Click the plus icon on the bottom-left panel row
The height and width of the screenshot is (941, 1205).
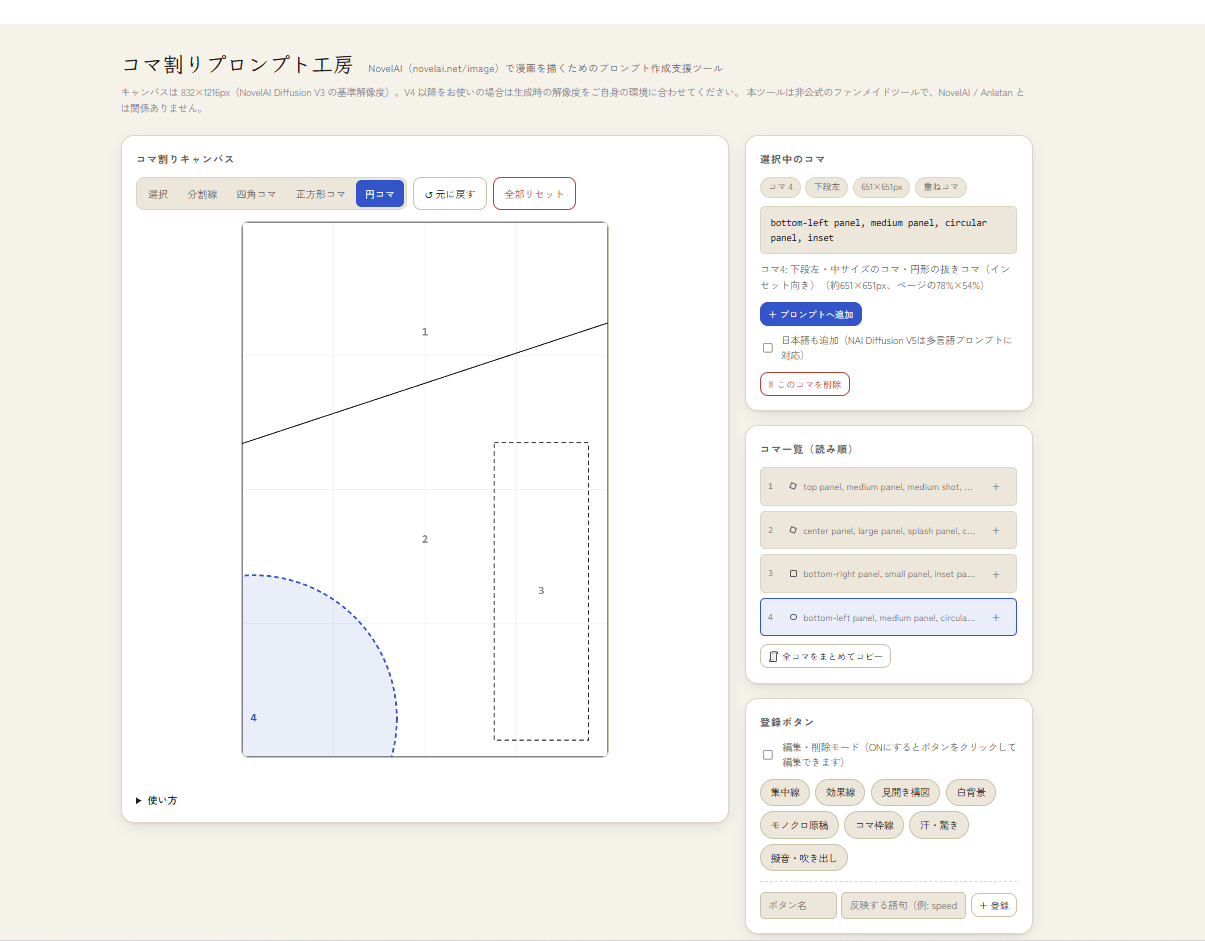996,618
